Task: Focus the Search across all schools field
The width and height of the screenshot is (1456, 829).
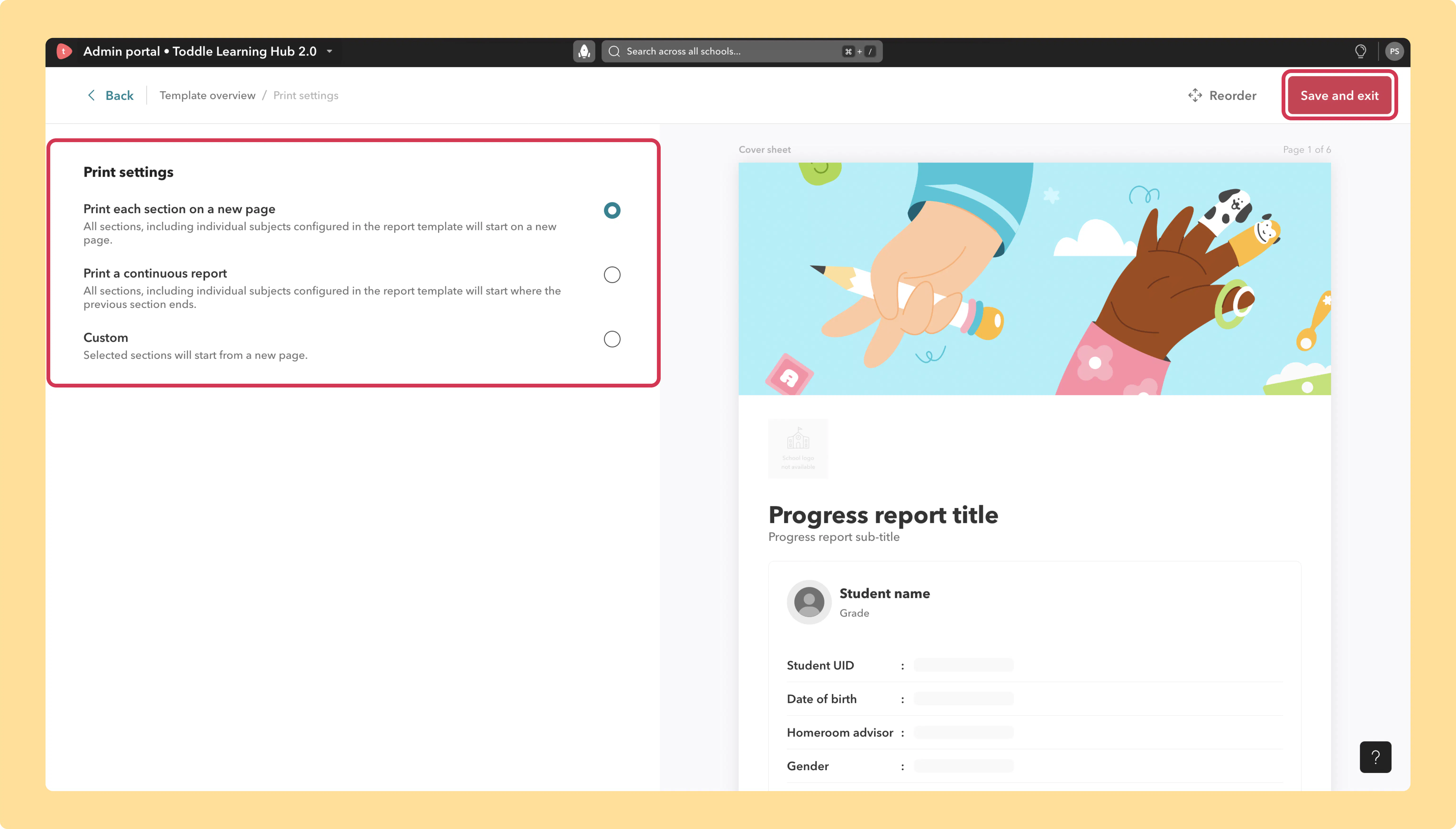Action: click(742, 51)
